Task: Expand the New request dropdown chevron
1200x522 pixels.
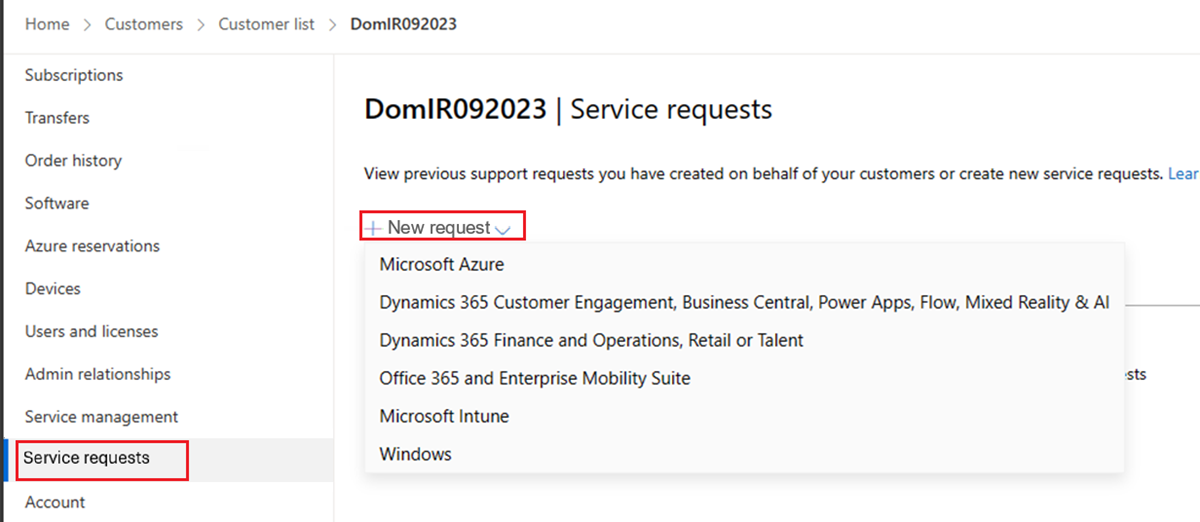Action: (x=503, y=229)
